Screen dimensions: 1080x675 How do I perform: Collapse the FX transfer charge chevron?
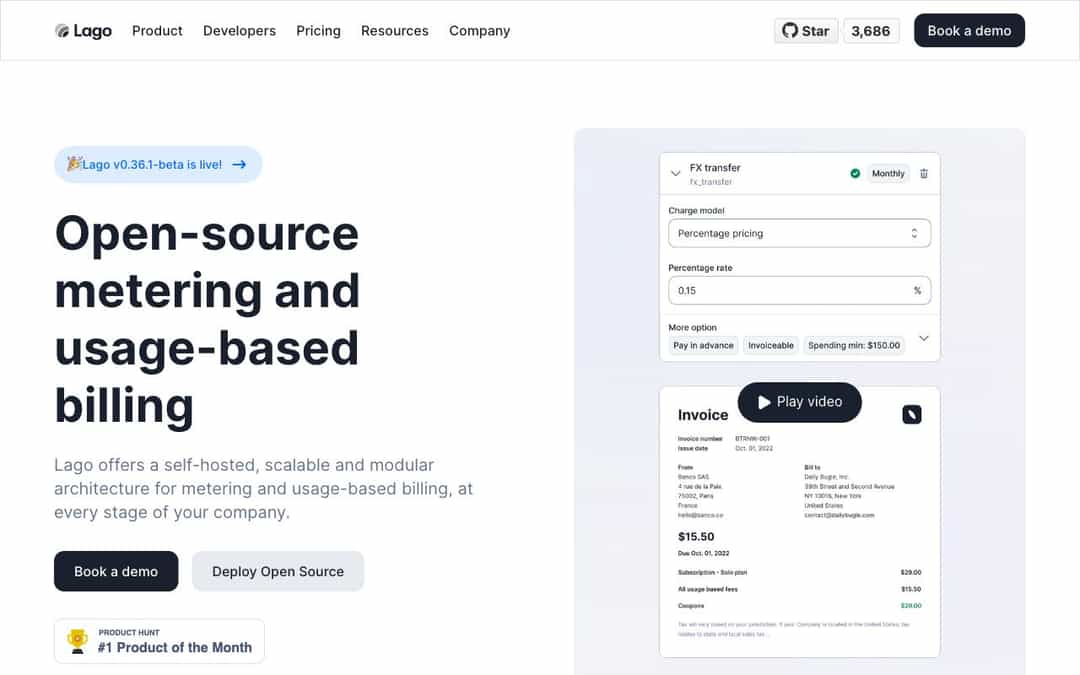[675, 174]
